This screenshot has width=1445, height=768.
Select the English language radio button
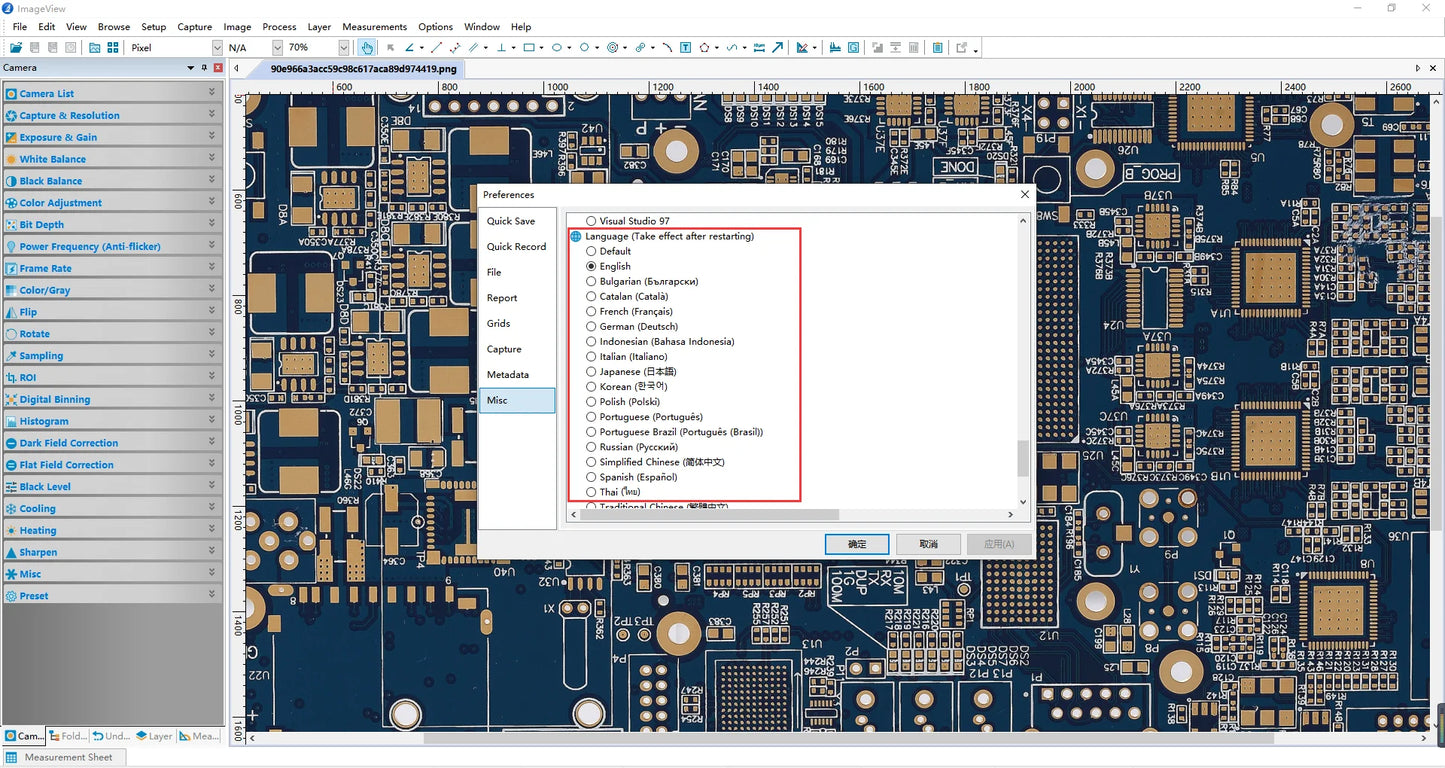(591, 266)
